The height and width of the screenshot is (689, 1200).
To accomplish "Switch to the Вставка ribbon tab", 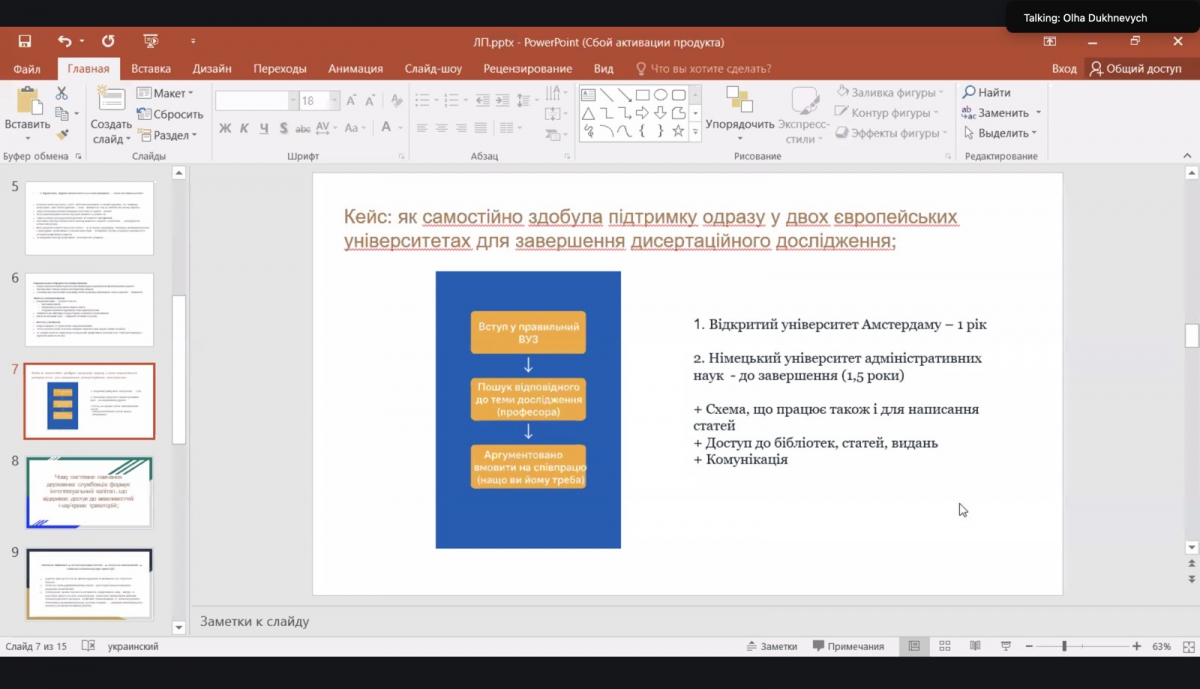I will (x=151, y=69).
